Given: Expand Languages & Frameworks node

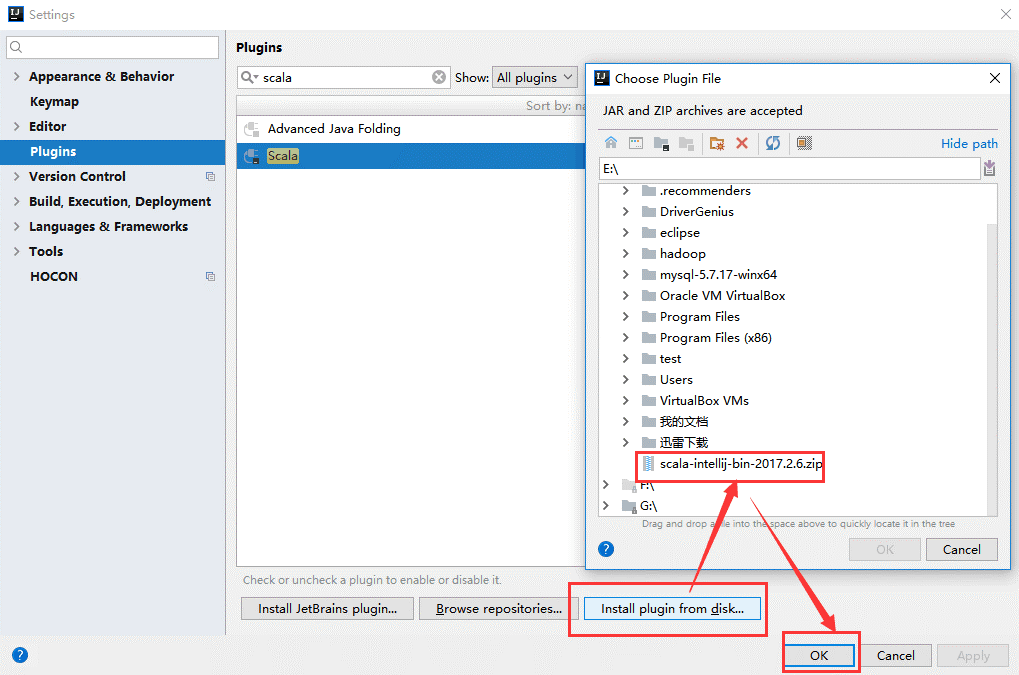Looking at the screenshot, I should (x=16, y=227).
